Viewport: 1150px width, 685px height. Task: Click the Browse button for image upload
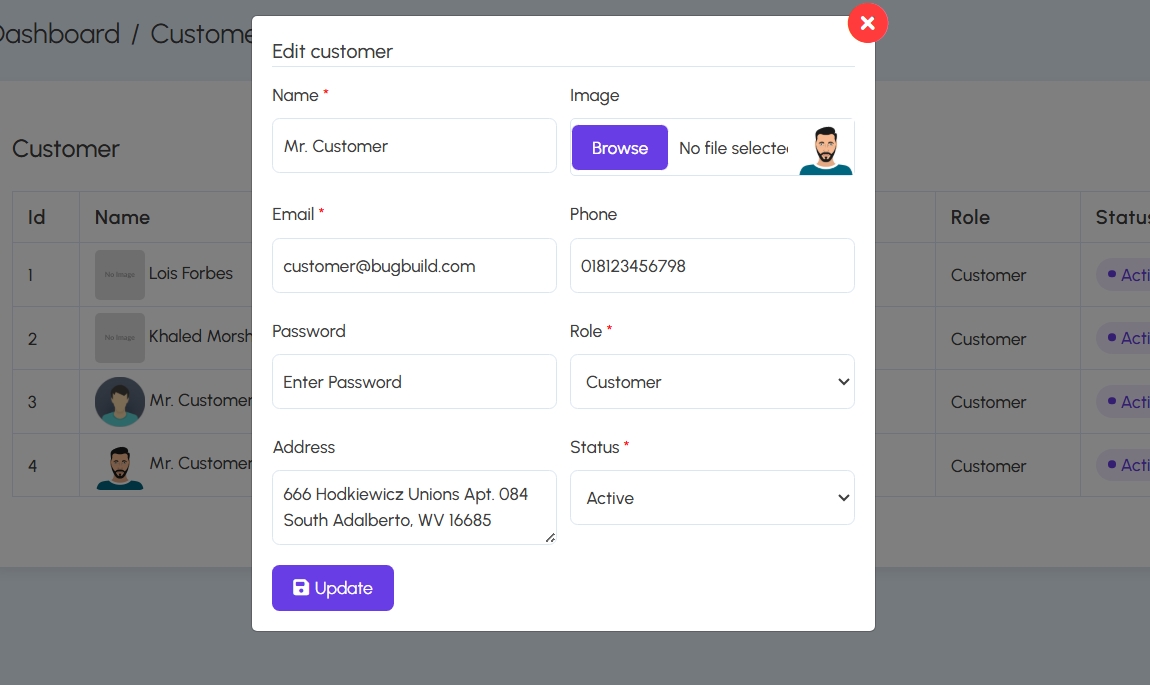[x=620, y=147]
